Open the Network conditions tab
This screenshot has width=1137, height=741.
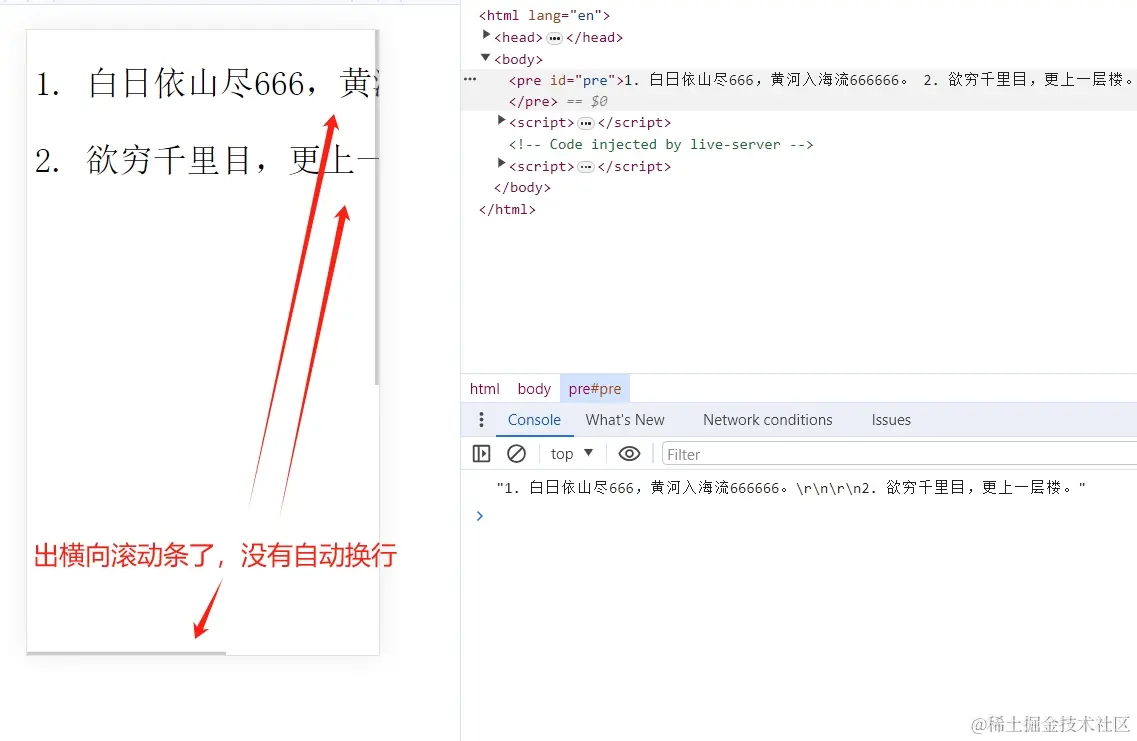point(768,420)
